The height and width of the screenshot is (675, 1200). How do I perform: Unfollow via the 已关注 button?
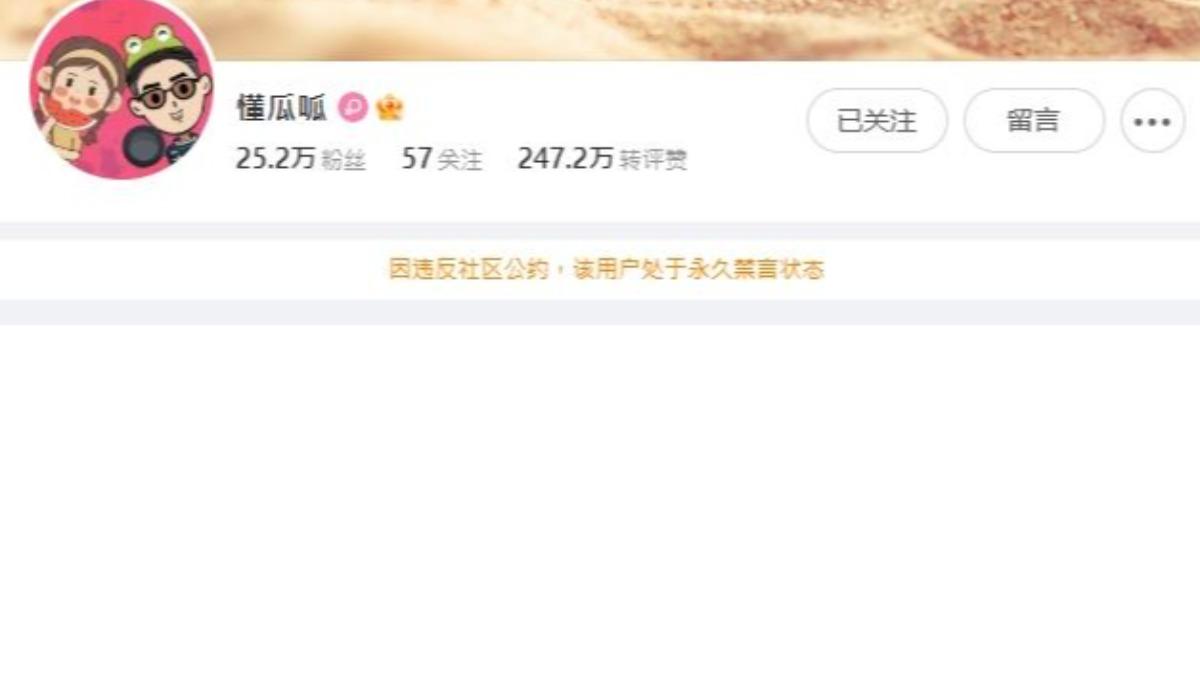coord(877,121)
